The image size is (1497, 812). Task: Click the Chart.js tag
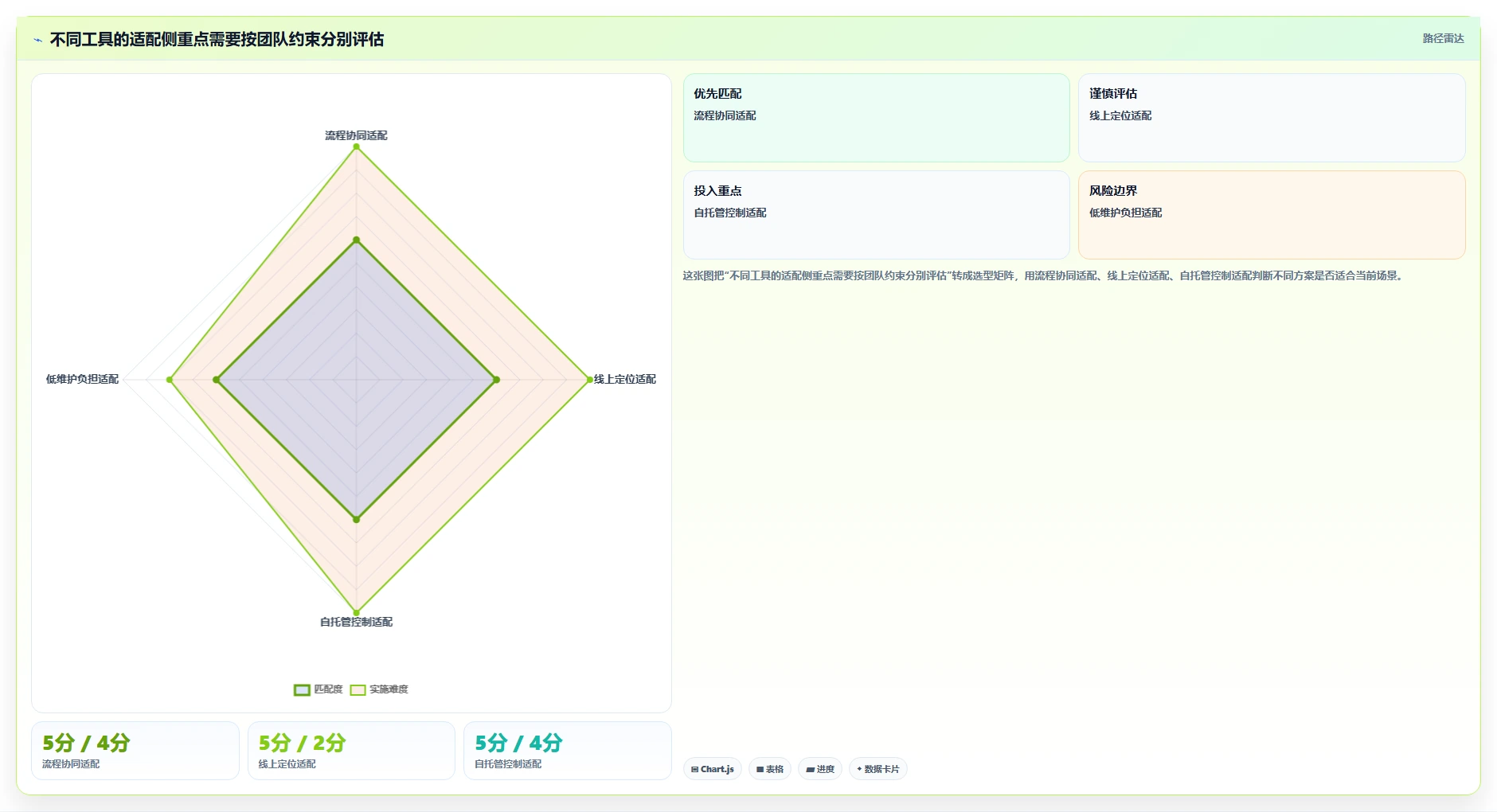click(713, 769)
